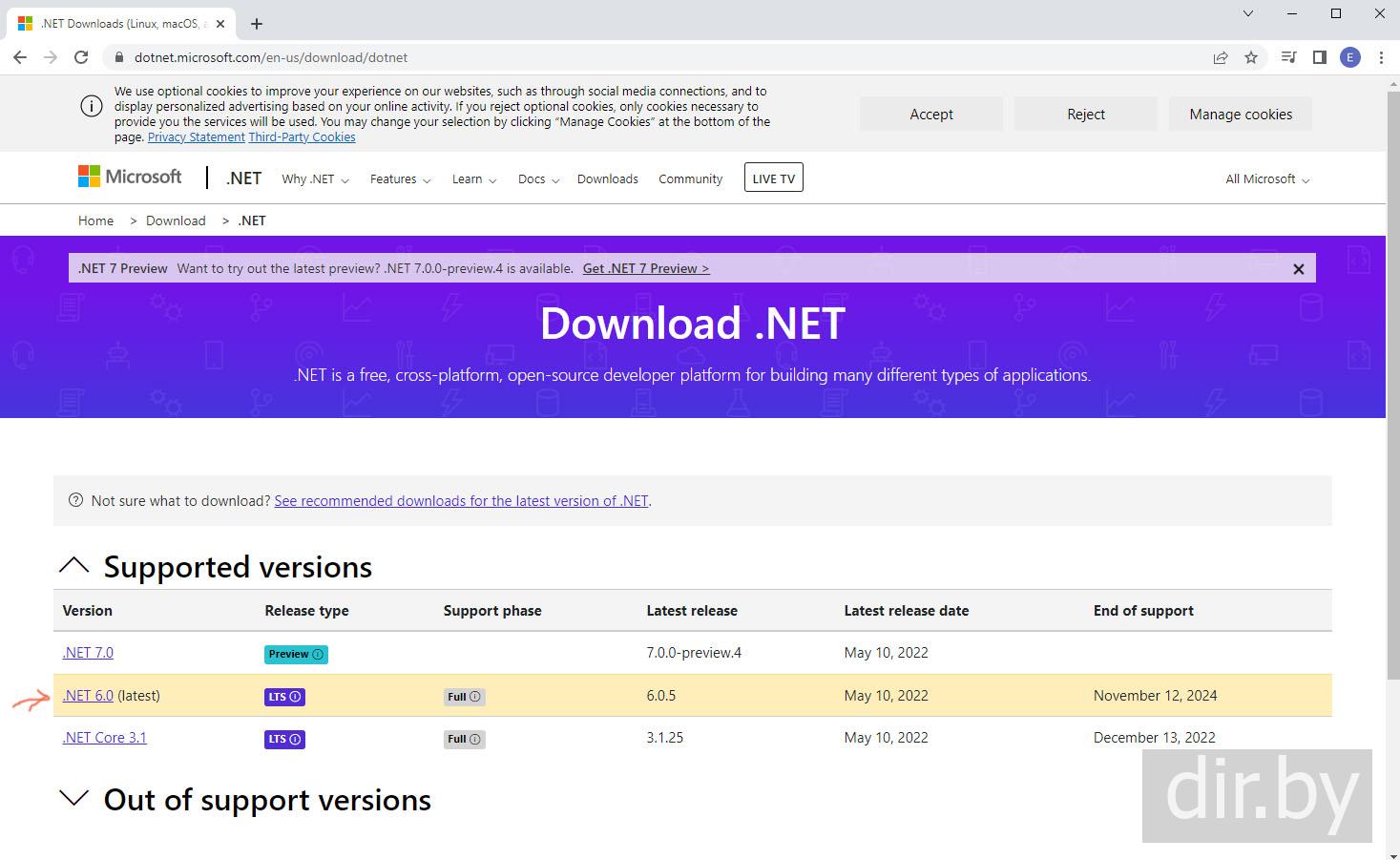Bookmark this page with the star icon
The image size is (1400, 860).
click(x=1251, y=57)
